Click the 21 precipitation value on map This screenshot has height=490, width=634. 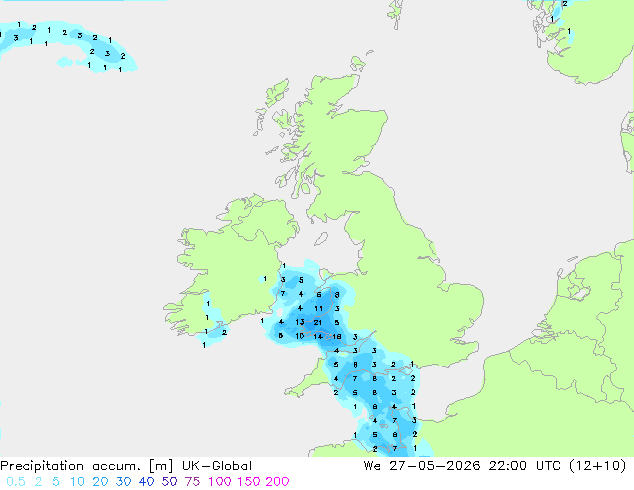pyautogui.click(x=318, y=322)
